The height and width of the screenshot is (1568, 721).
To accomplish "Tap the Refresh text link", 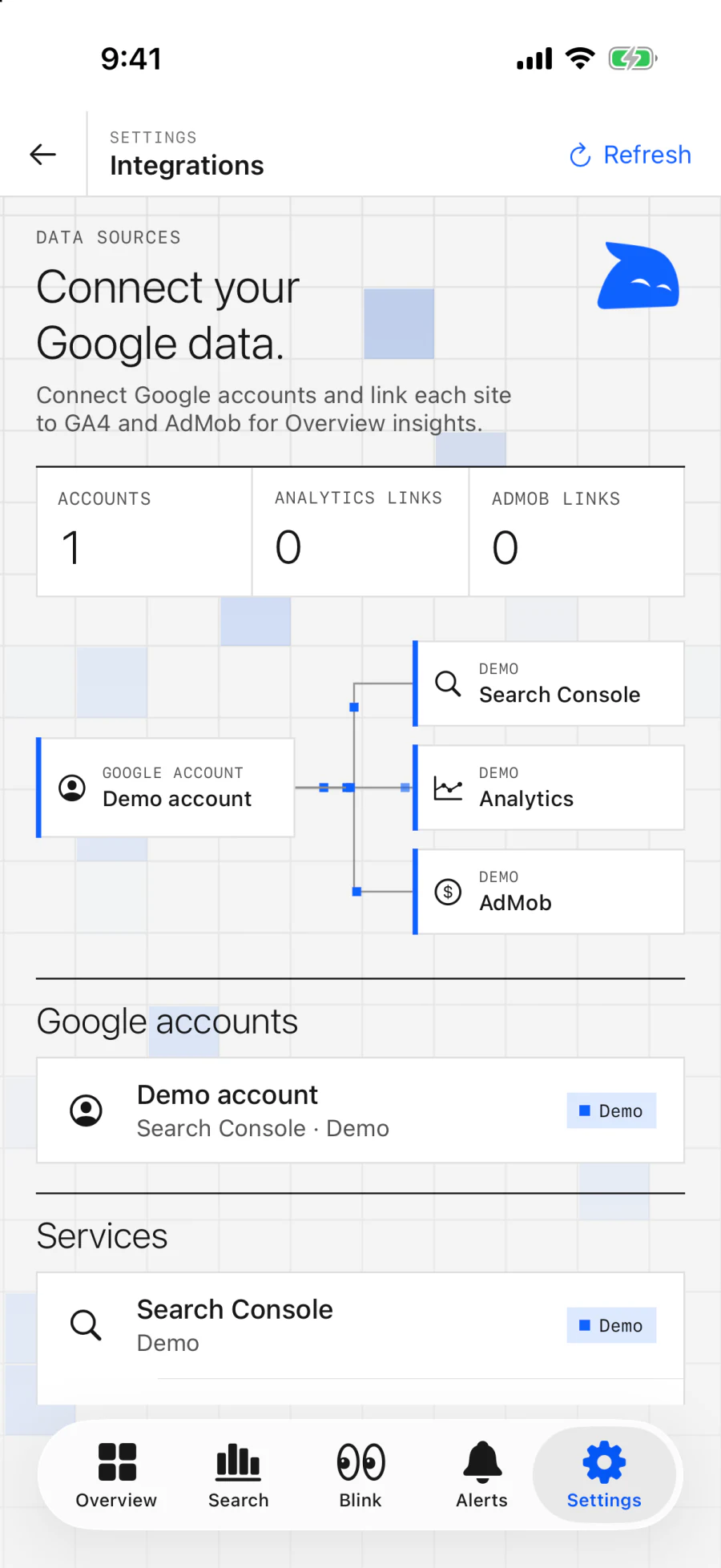I will click(647, 155).
